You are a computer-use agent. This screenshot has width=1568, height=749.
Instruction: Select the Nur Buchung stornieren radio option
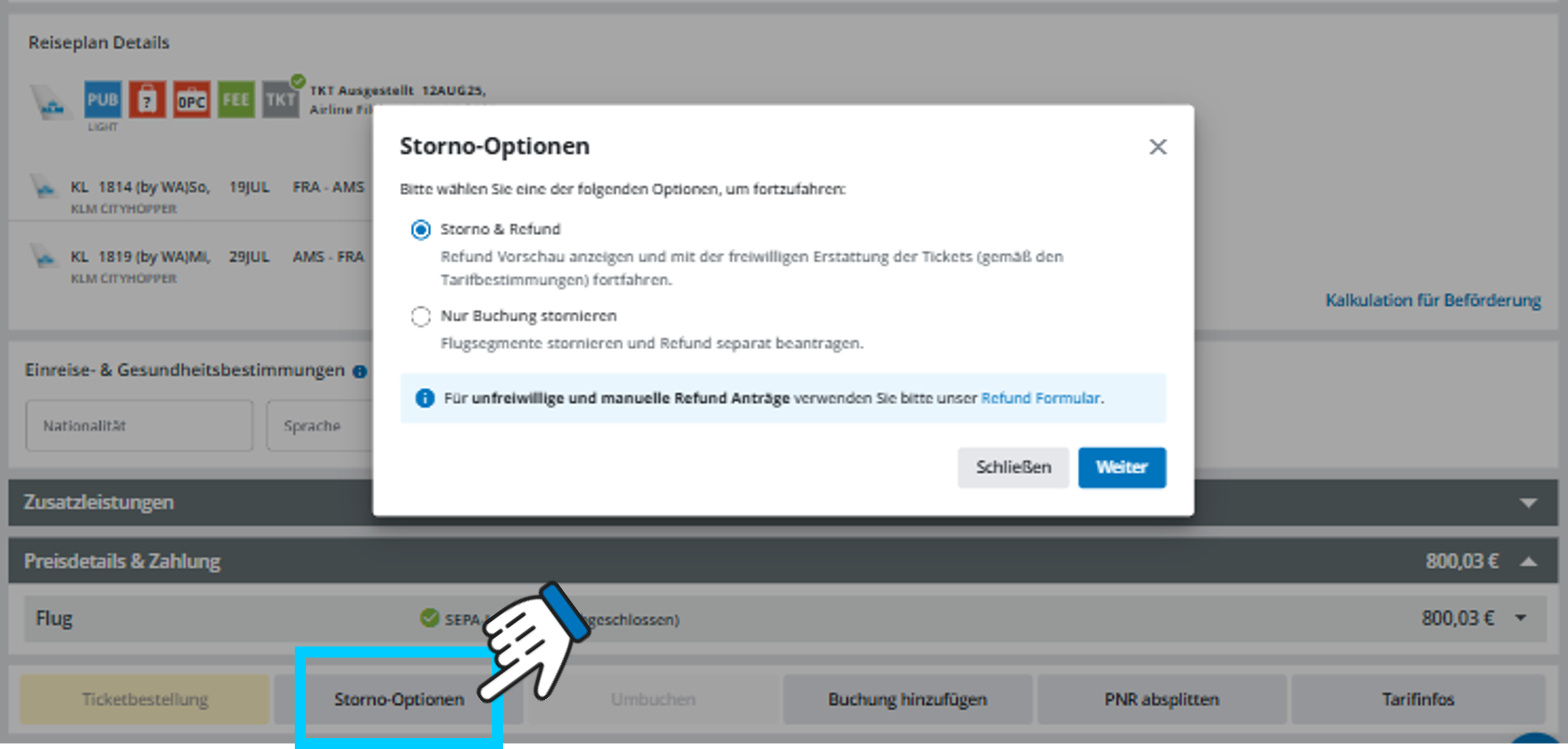421,316
